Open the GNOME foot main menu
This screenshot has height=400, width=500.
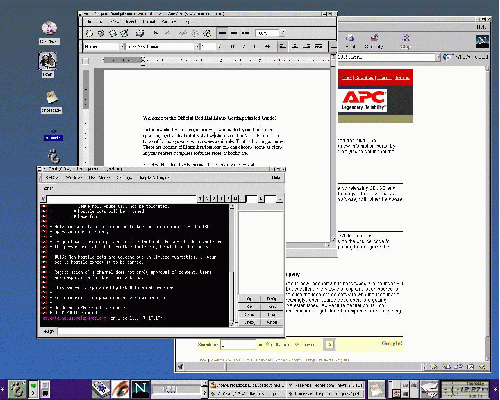(x=17, y=389)
